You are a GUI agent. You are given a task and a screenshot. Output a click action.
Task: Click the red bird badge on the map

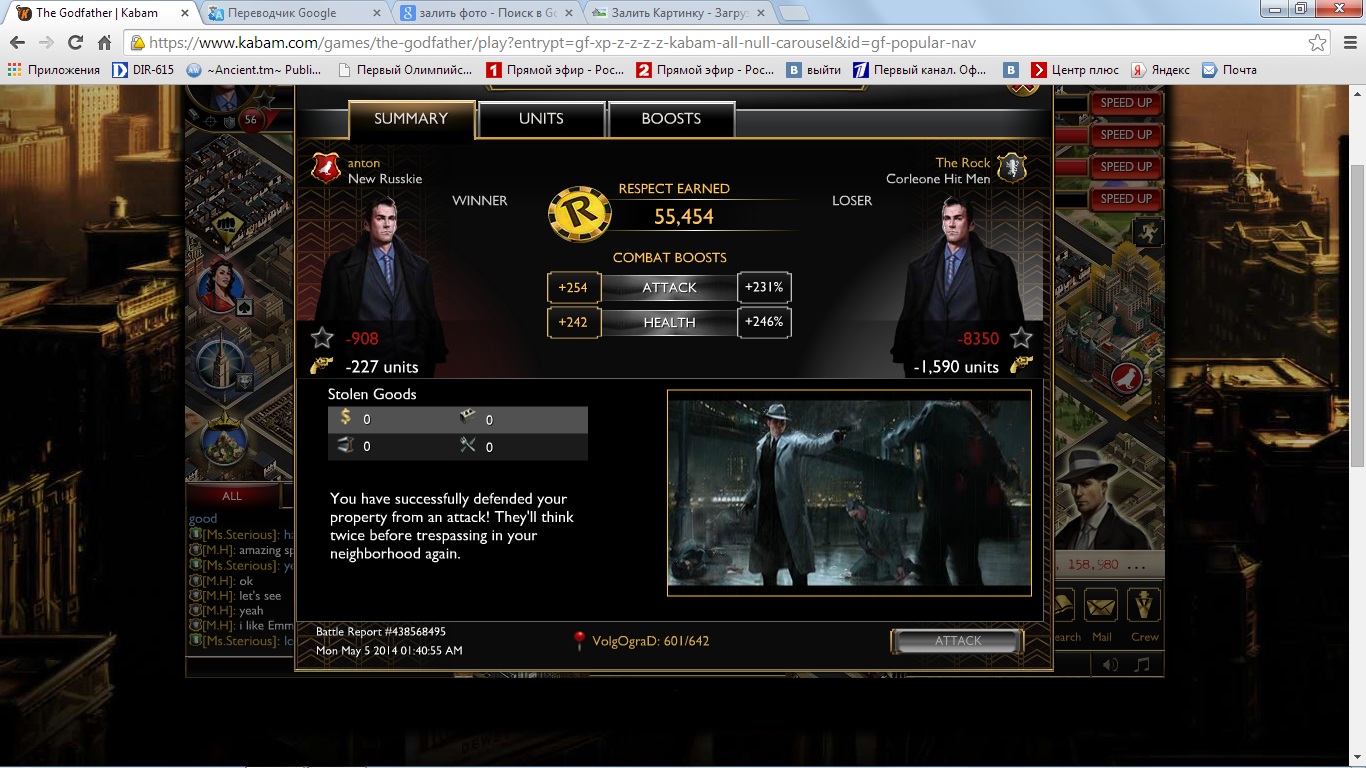1127,378
